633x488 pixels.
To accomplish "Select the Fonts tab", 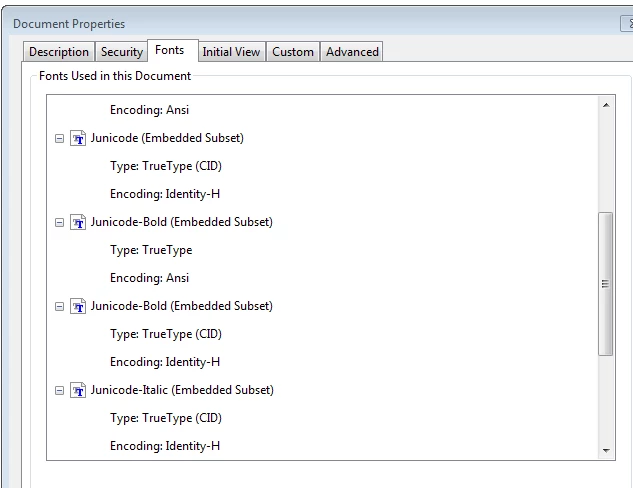I will (170, 50).
